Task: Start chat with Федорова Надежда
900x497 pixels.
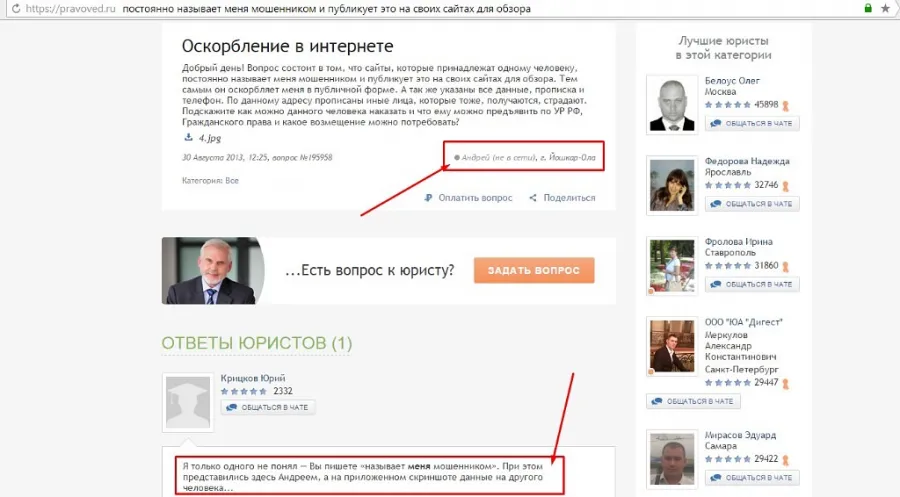Action: pyautogui.click(x=752, y=204)
